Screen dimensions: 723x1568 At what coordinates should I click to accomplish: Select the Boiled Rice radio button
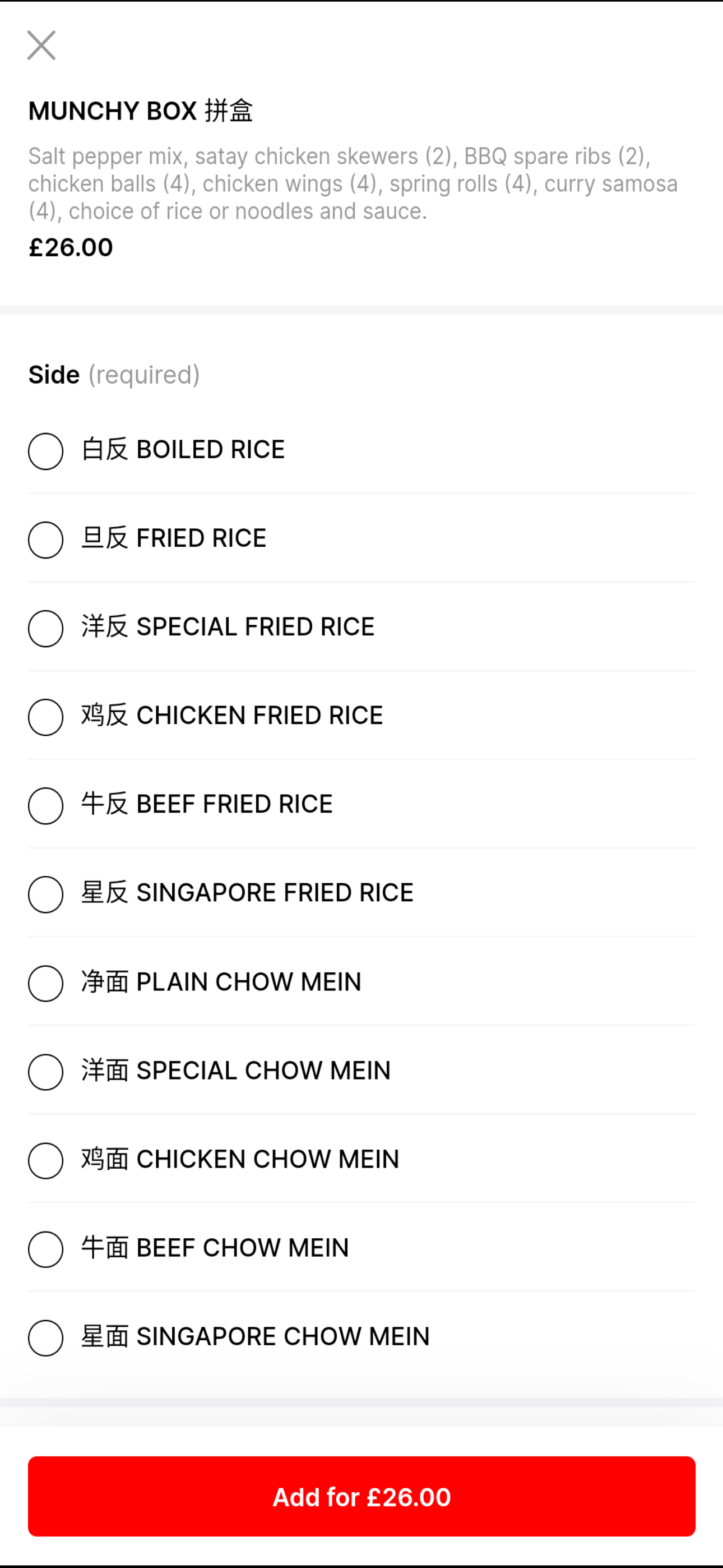(45, 451)
